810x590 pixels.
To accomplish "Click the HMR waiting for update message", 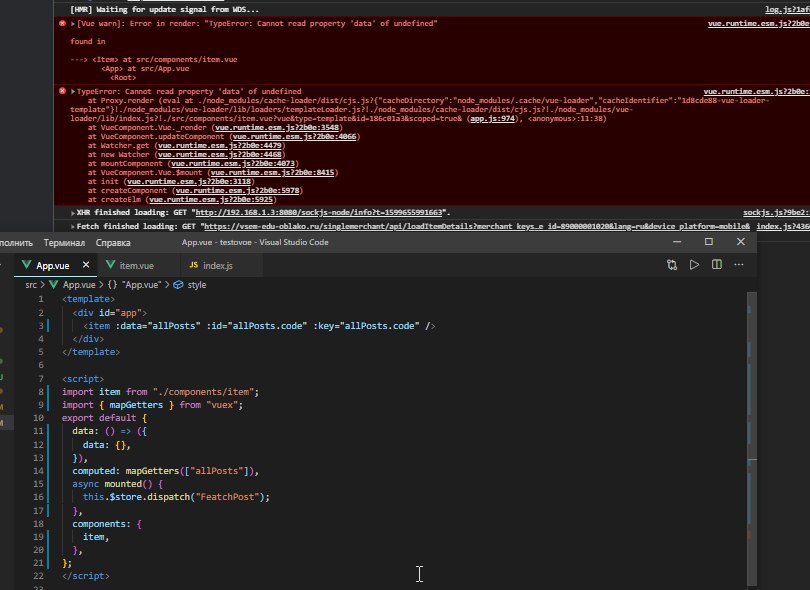I will coord(165,10).
